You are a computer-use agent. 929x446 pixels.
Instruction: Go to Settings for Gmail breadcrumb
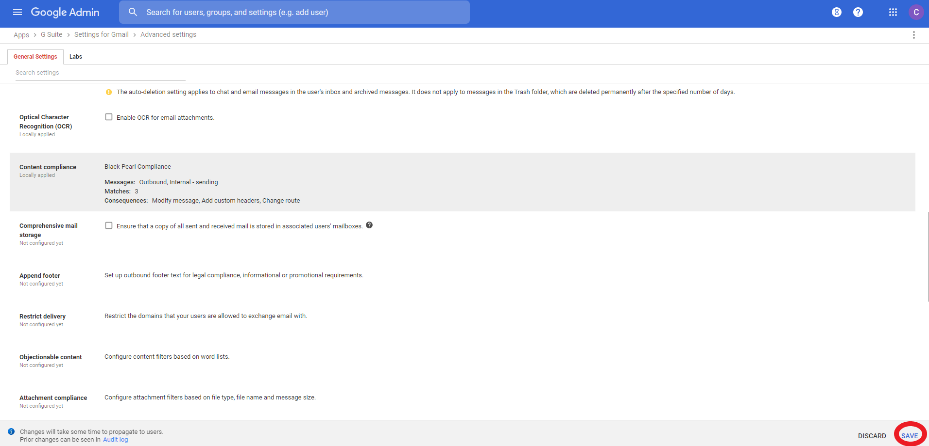[101, 35]
